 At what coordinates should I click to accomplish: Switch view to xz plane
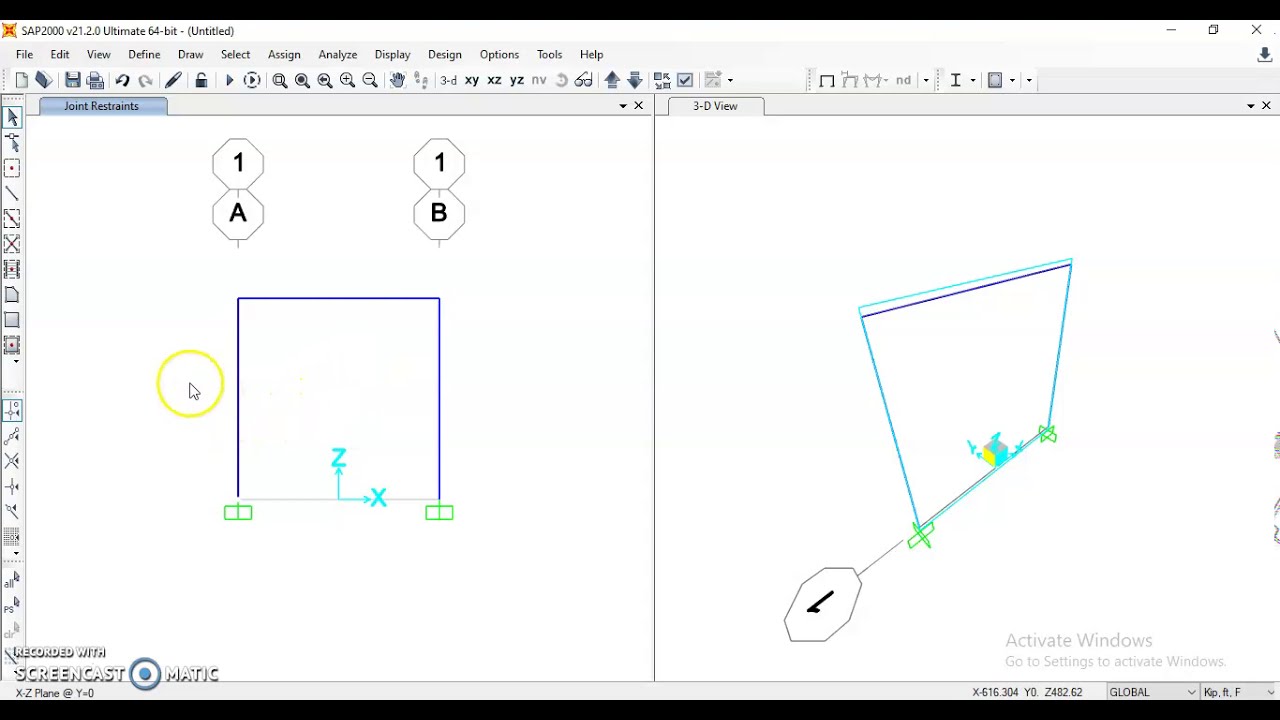(x=494, y=80)
